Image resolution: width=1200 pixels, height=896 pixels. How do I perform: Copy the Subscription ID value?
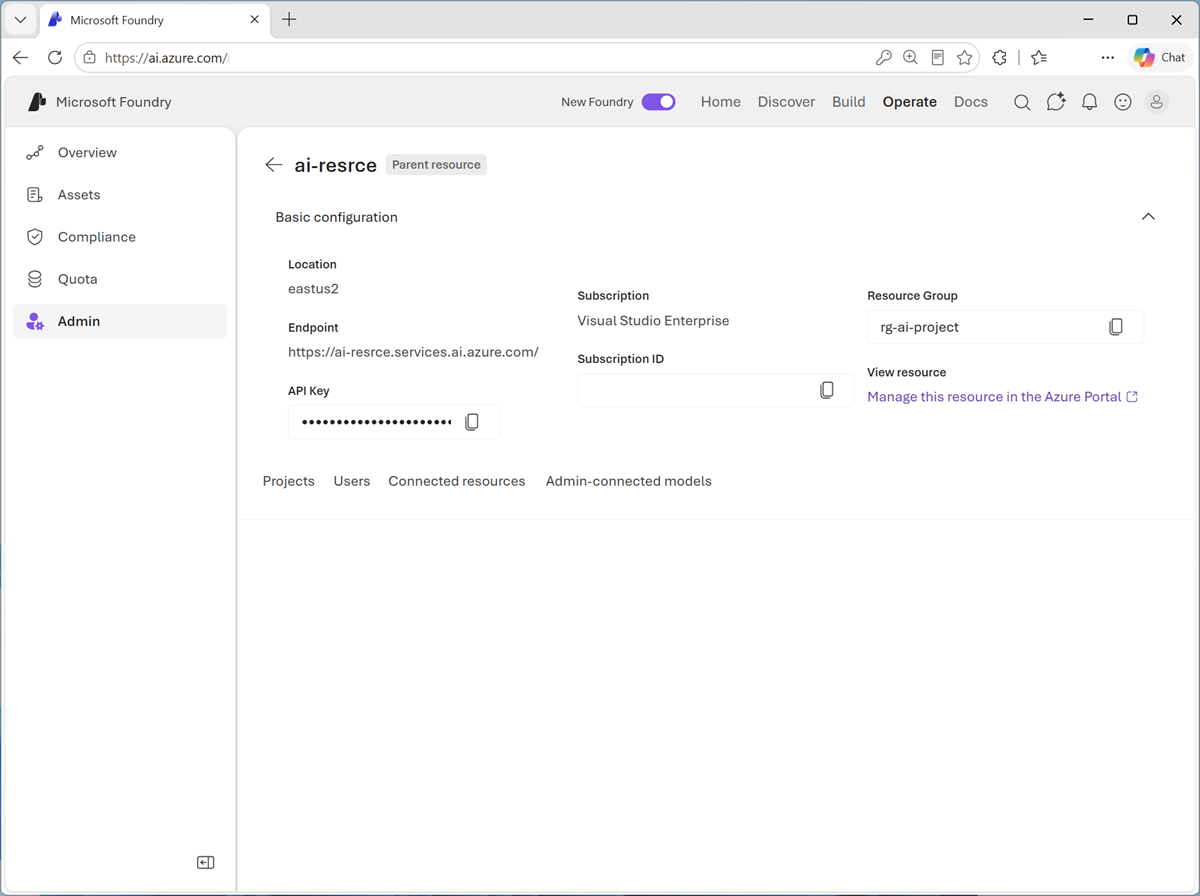click(x=827, y=390)
